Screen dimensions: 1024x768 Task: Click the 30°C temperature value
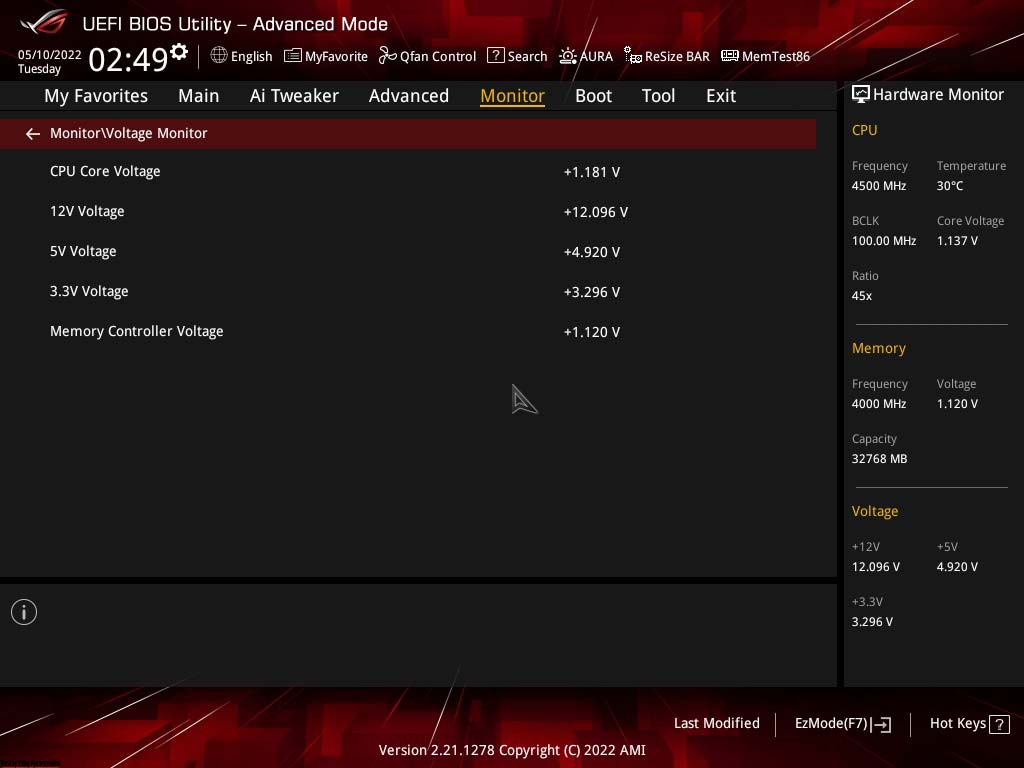(x=950, y=185)
